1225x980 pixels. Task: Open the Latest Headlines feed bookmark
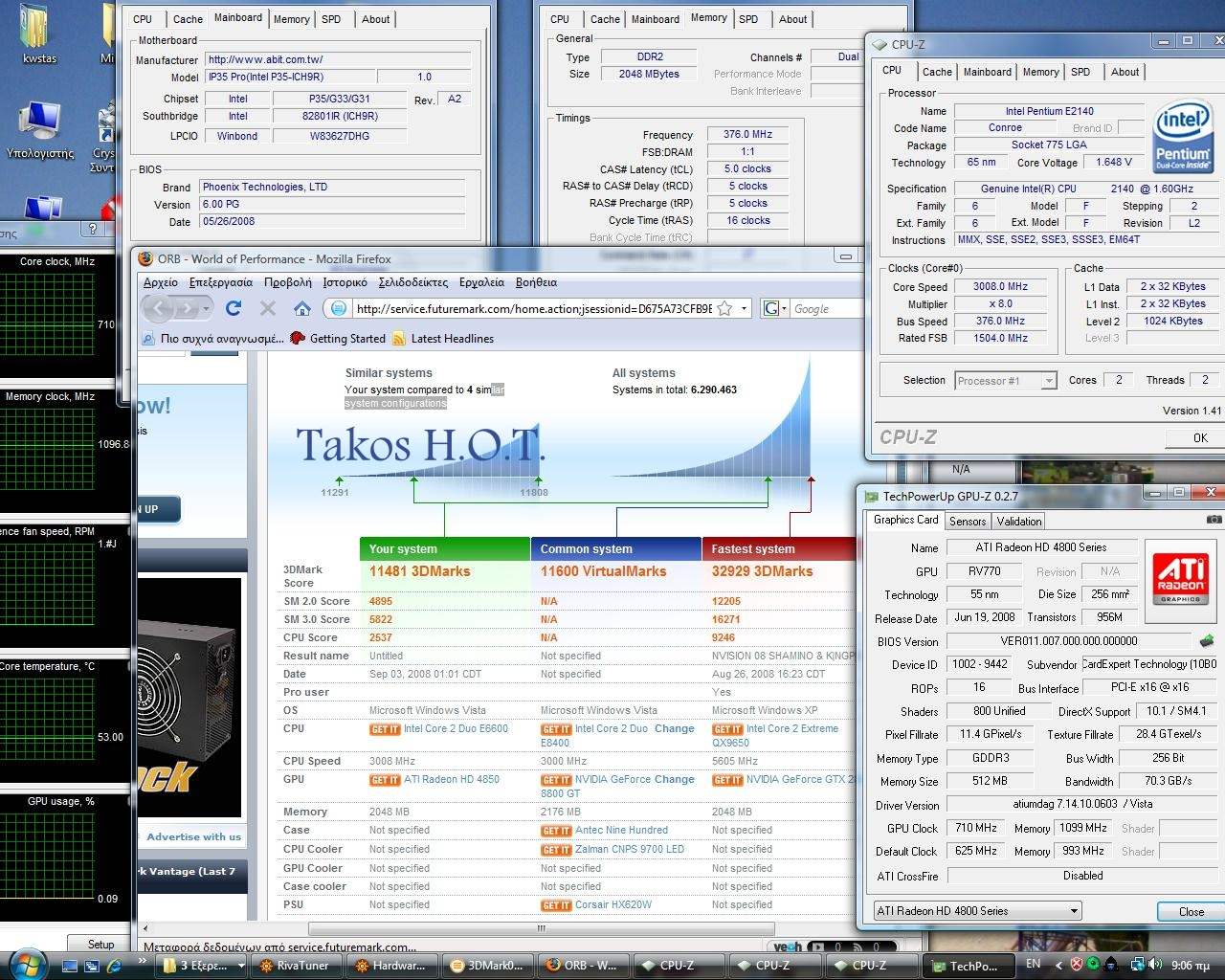coord(442,339)
